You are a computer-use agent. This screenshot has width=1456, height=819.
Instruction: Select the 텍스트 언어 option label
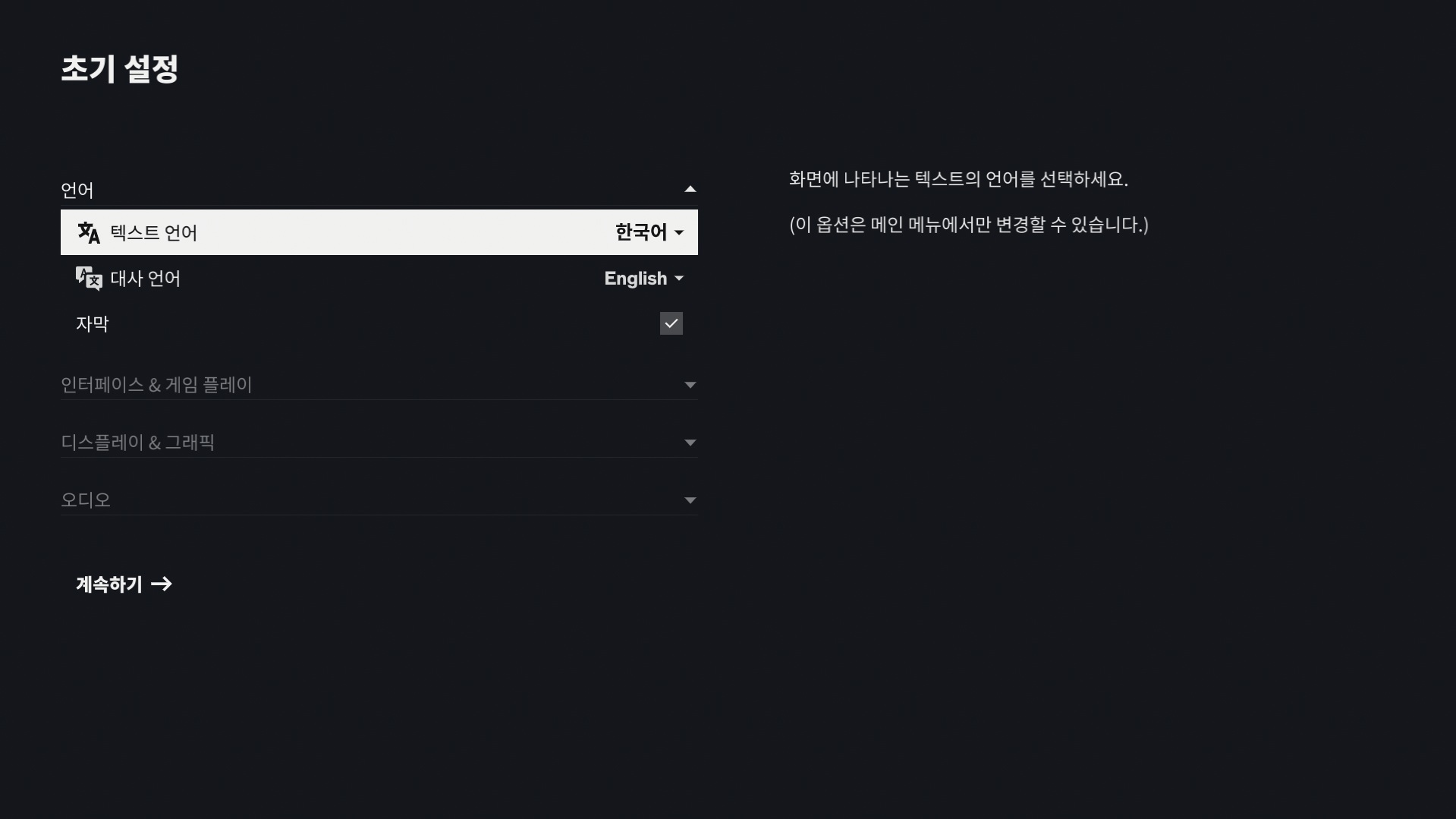click(x=154, y=232)
